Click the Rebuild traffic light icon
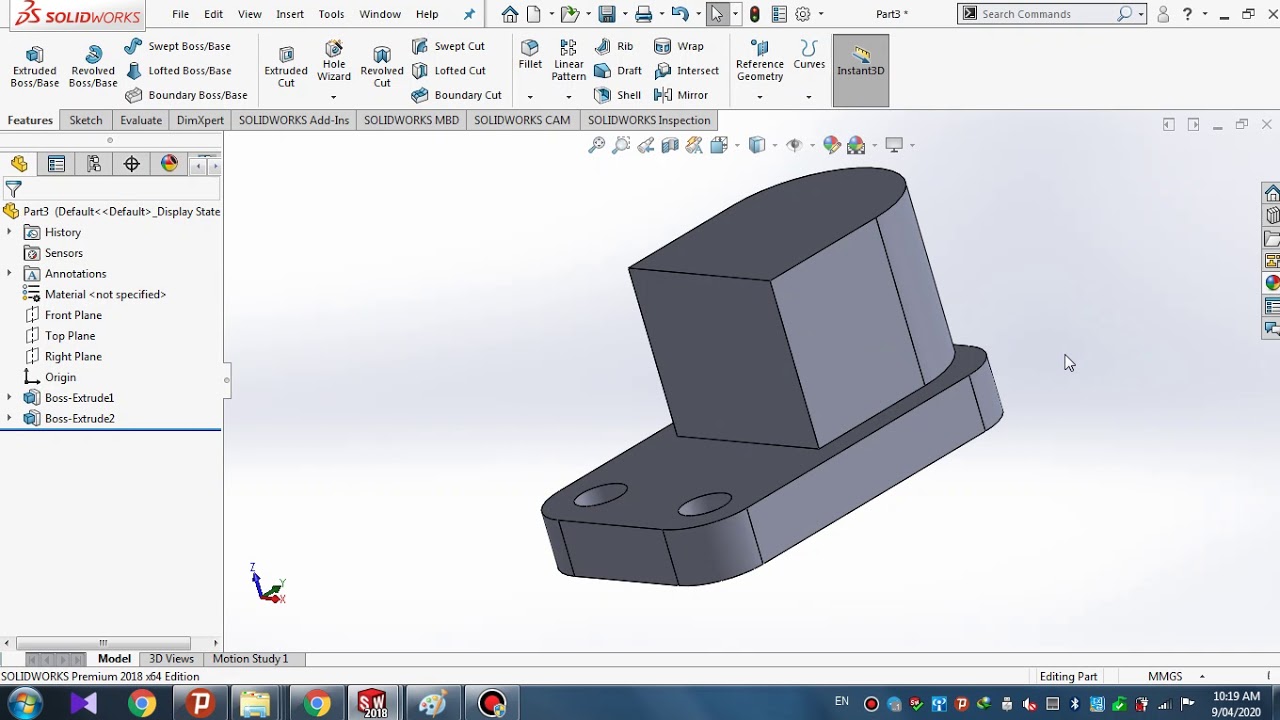Screen dimensions: 1280x720 point(755,14)
